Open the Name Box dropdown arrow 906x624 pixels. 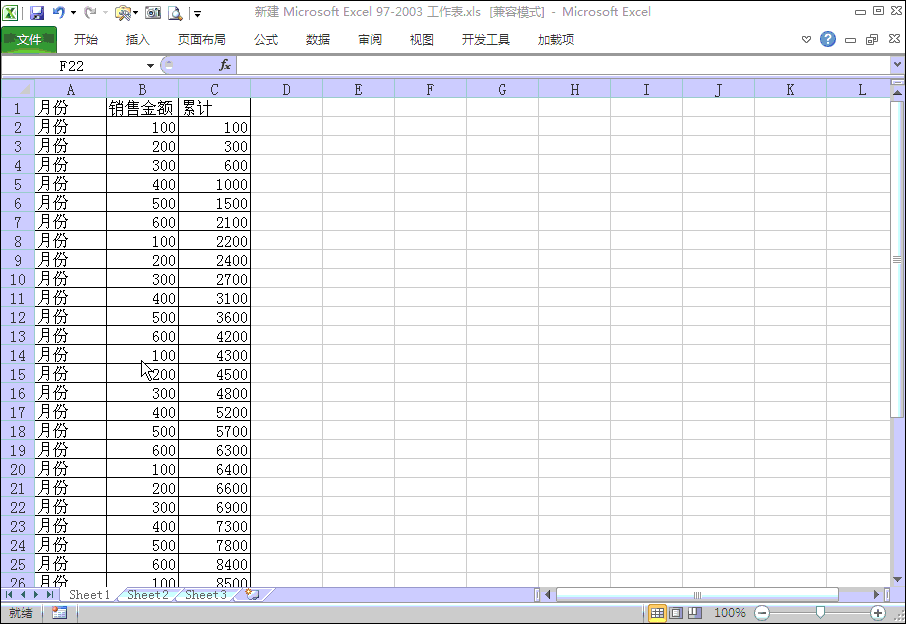[x=150, y=66]
